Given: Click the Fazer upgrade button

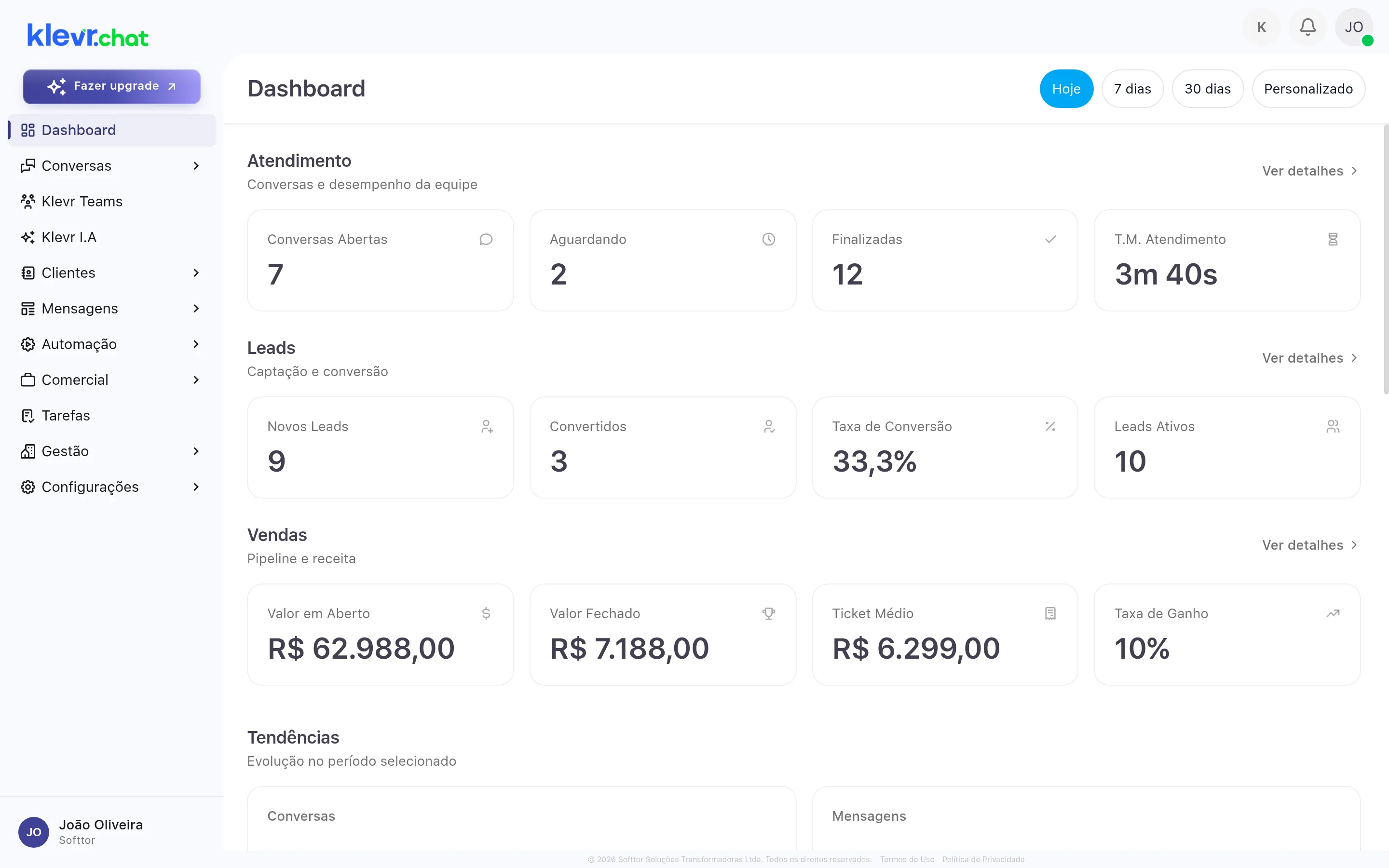Looking at the screenshot, I should [112, 87].
